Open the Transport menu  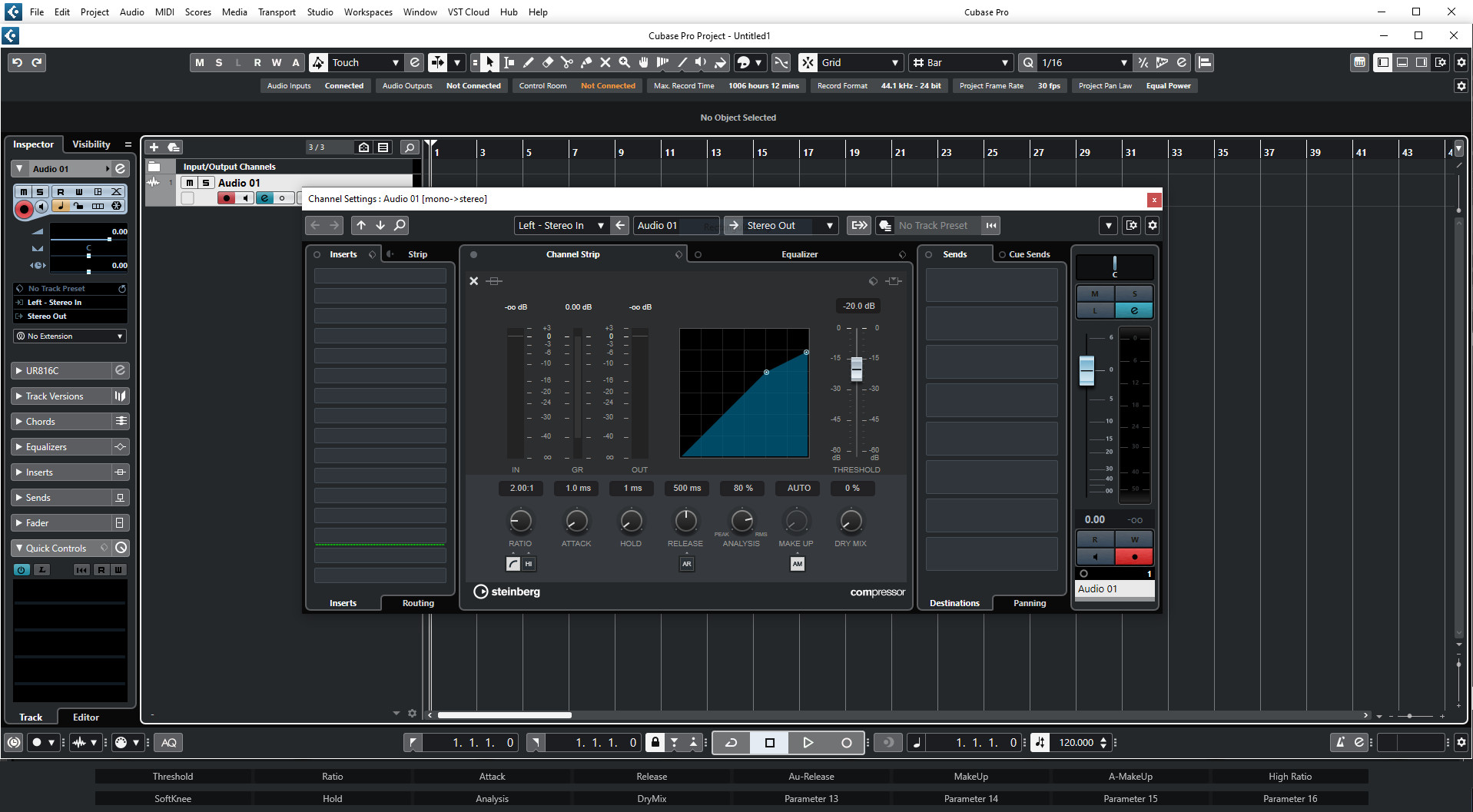point(277,12)
